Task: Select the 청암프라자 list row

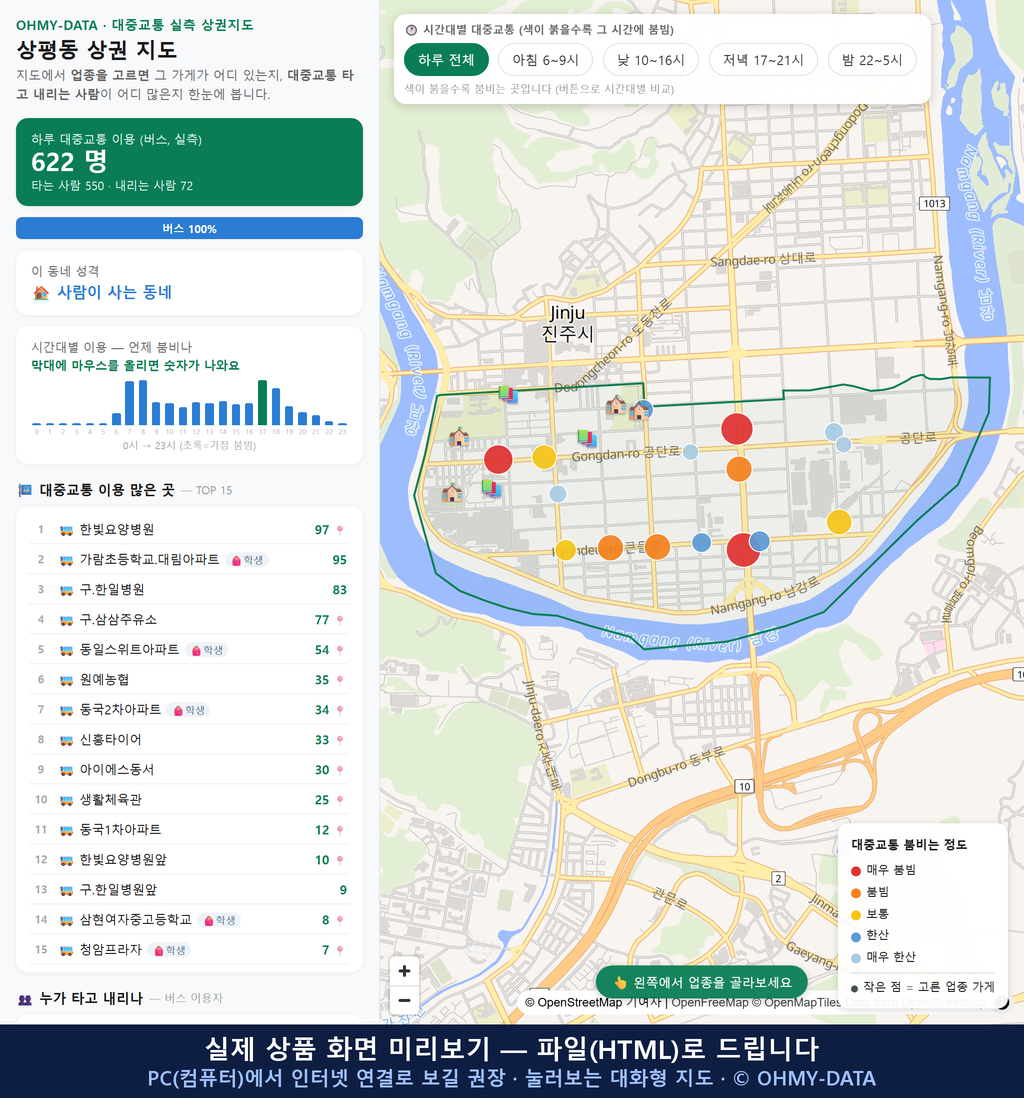Action: pos(189,950)
